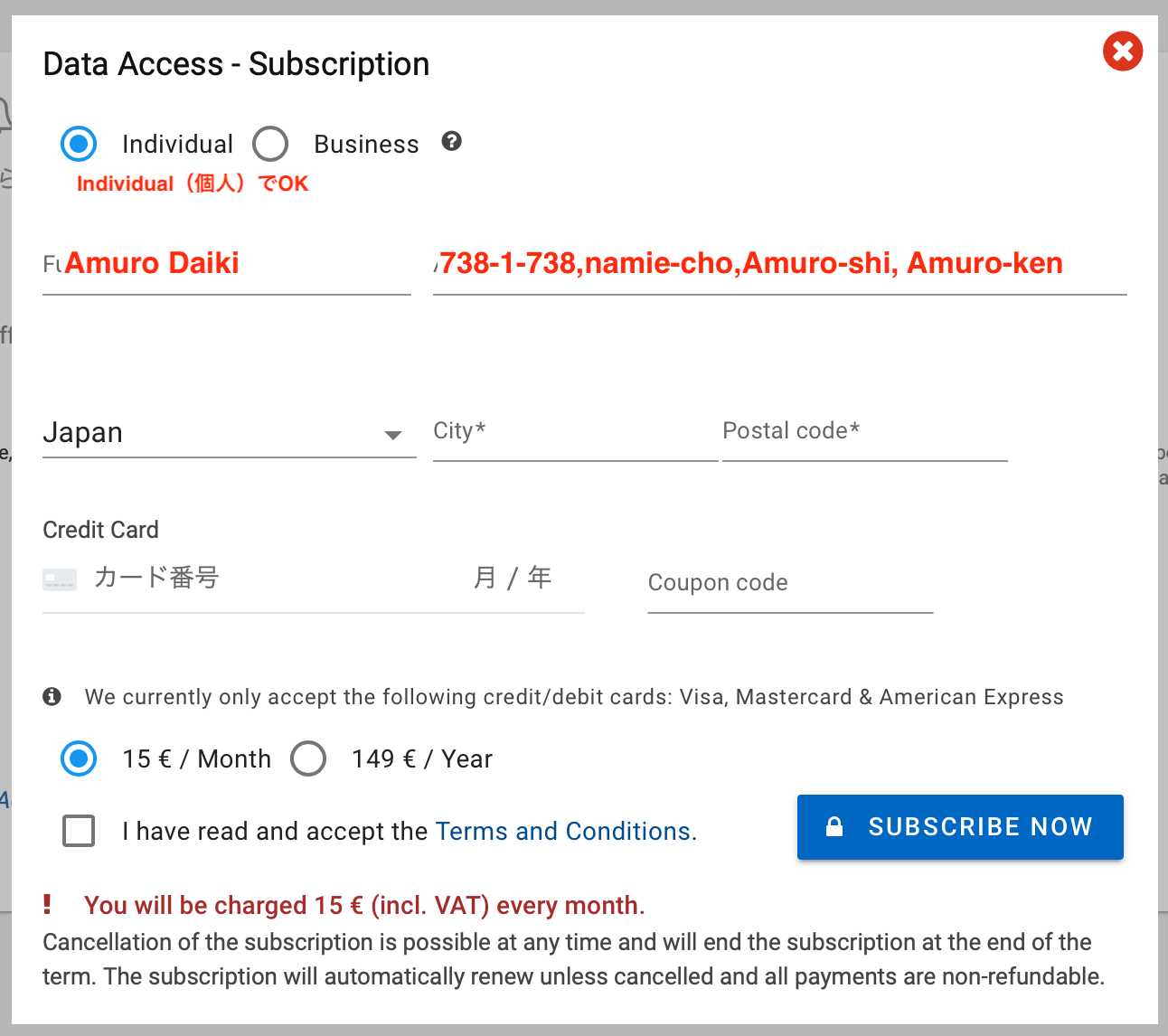Click the red exclamation mark warning icon
1168x1036 pixels.
[x=47, y=904]
